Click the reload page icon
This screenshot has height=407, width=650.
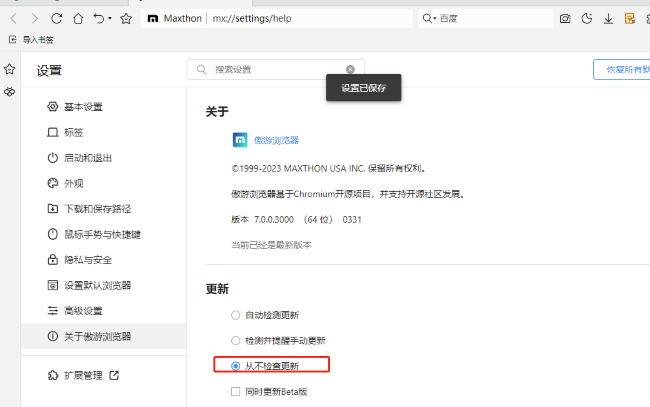(x=56, y=18)
